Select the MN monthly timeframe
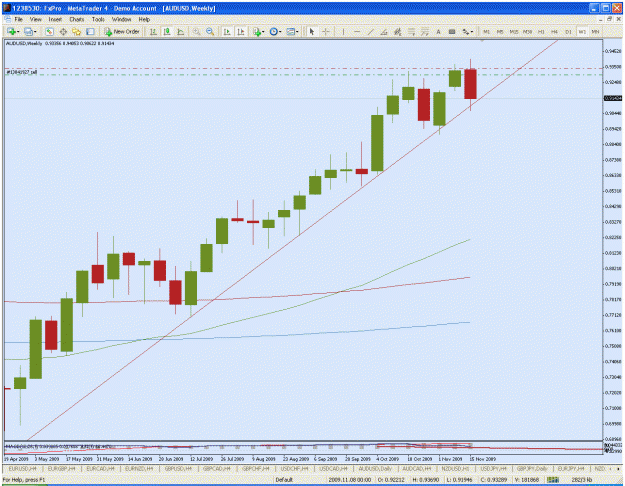625x486 pixels. [x=596, y=31]
